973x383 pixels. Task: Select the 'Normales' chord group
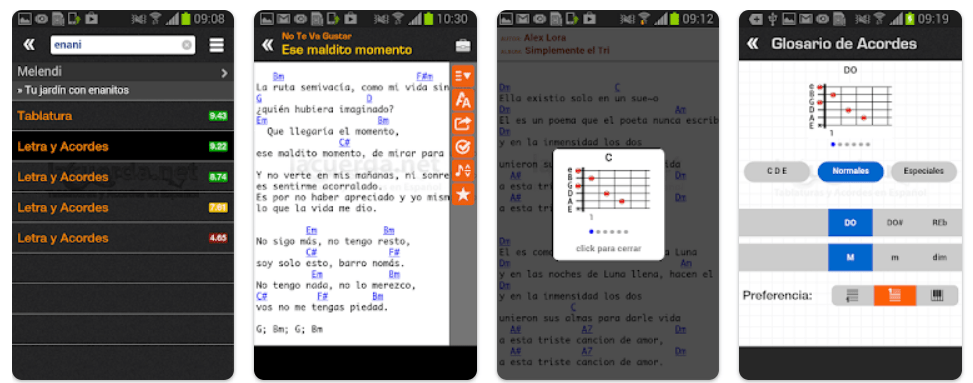850,171
